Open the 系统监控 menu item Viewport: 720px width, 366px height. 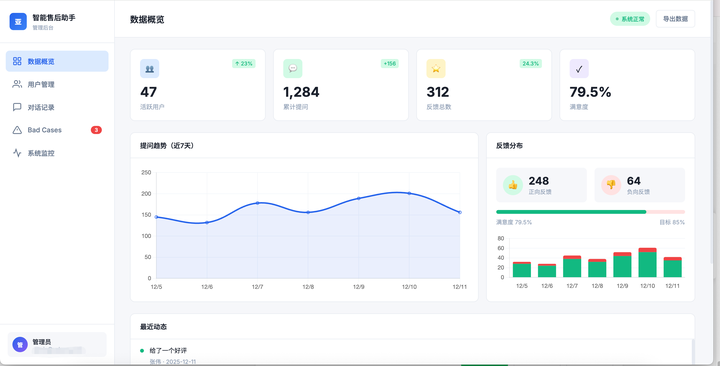point(57,153)
